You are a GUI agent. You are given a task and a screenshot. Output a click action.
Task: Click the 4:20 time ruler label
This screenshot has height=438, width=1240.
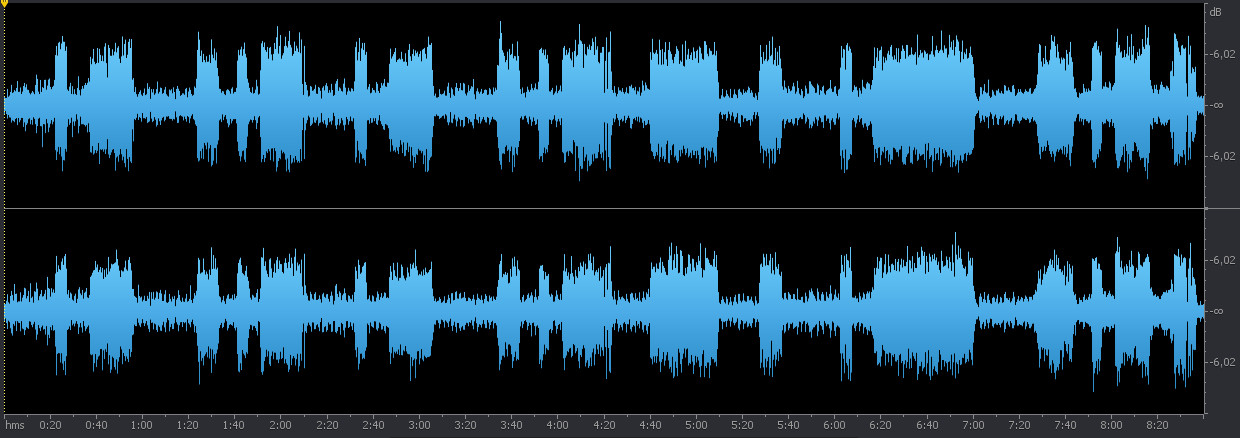pyautogui.click(x=604, y=424)
